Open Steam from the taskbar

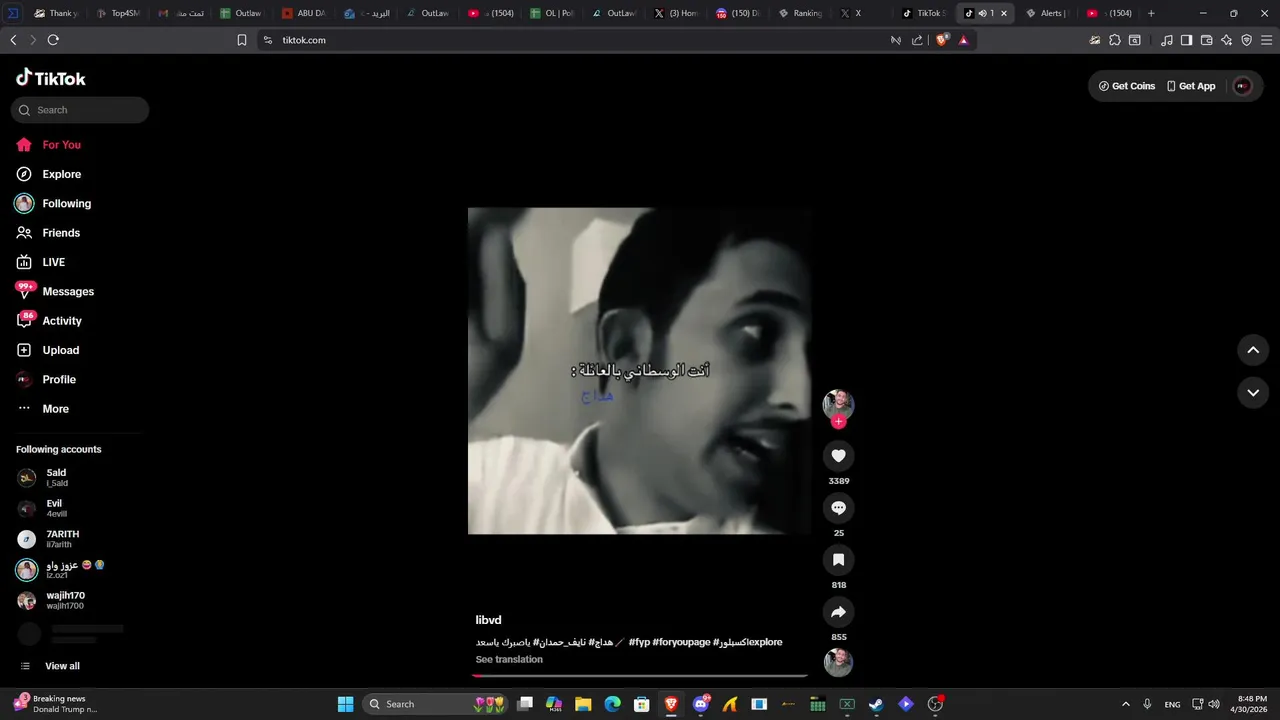pos(876,704)
